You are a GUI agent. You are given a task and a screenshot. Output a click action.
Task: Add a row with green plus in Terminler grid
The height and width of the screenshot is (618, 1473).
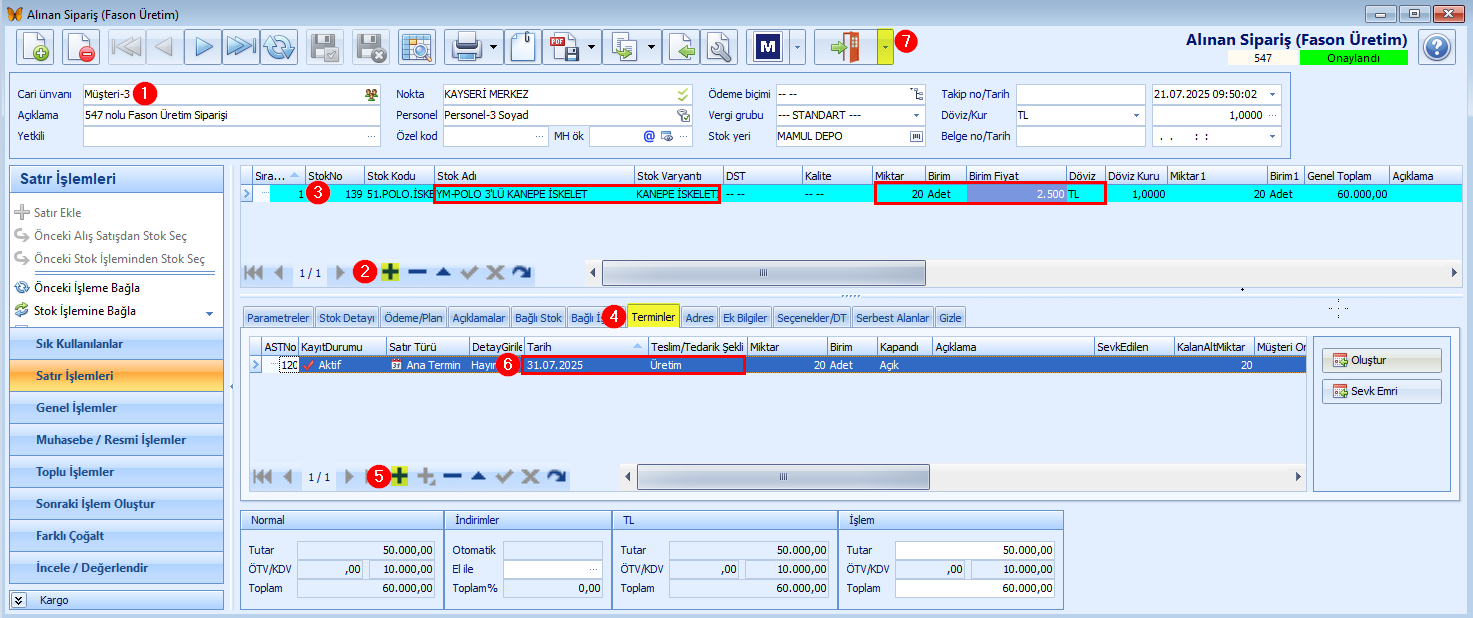tap(399, 477)
